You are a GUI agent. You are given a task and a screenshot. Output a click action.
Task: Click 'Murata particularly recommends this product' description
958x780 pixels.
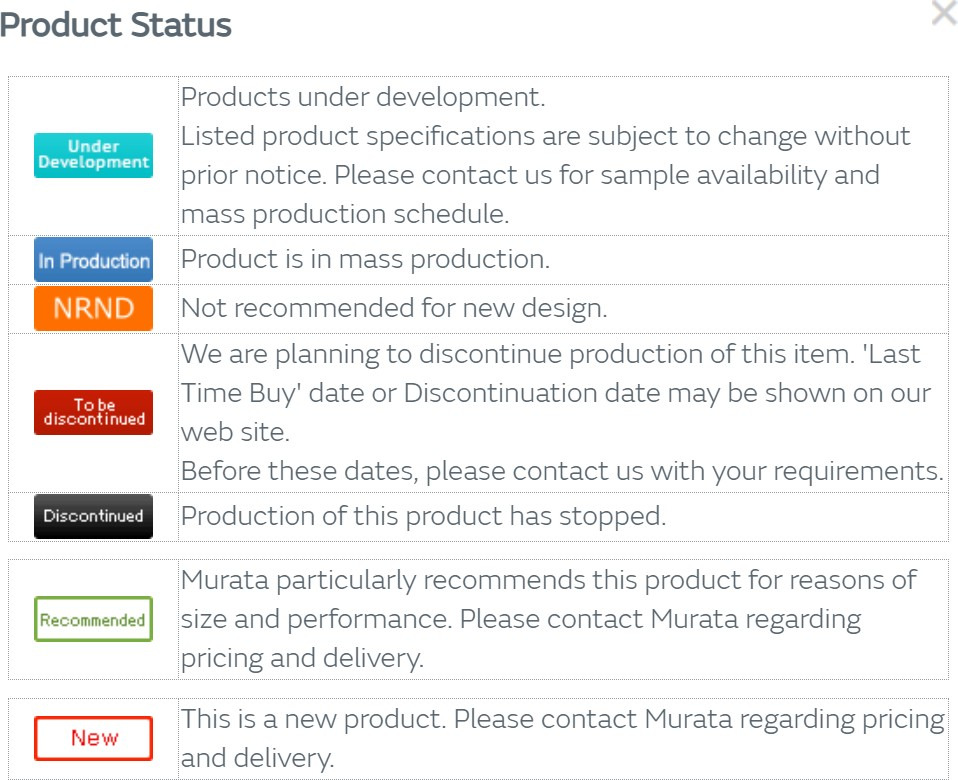(548, 580)
